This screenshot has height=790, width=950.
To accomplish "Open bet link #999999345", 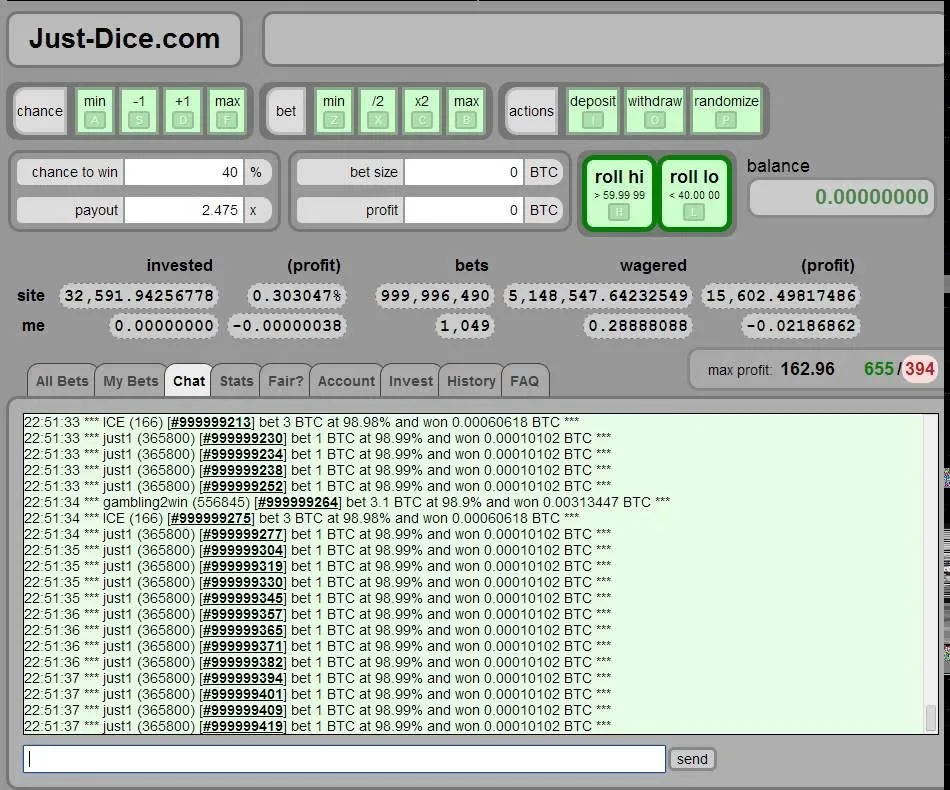I will click(x=243, y=599).
